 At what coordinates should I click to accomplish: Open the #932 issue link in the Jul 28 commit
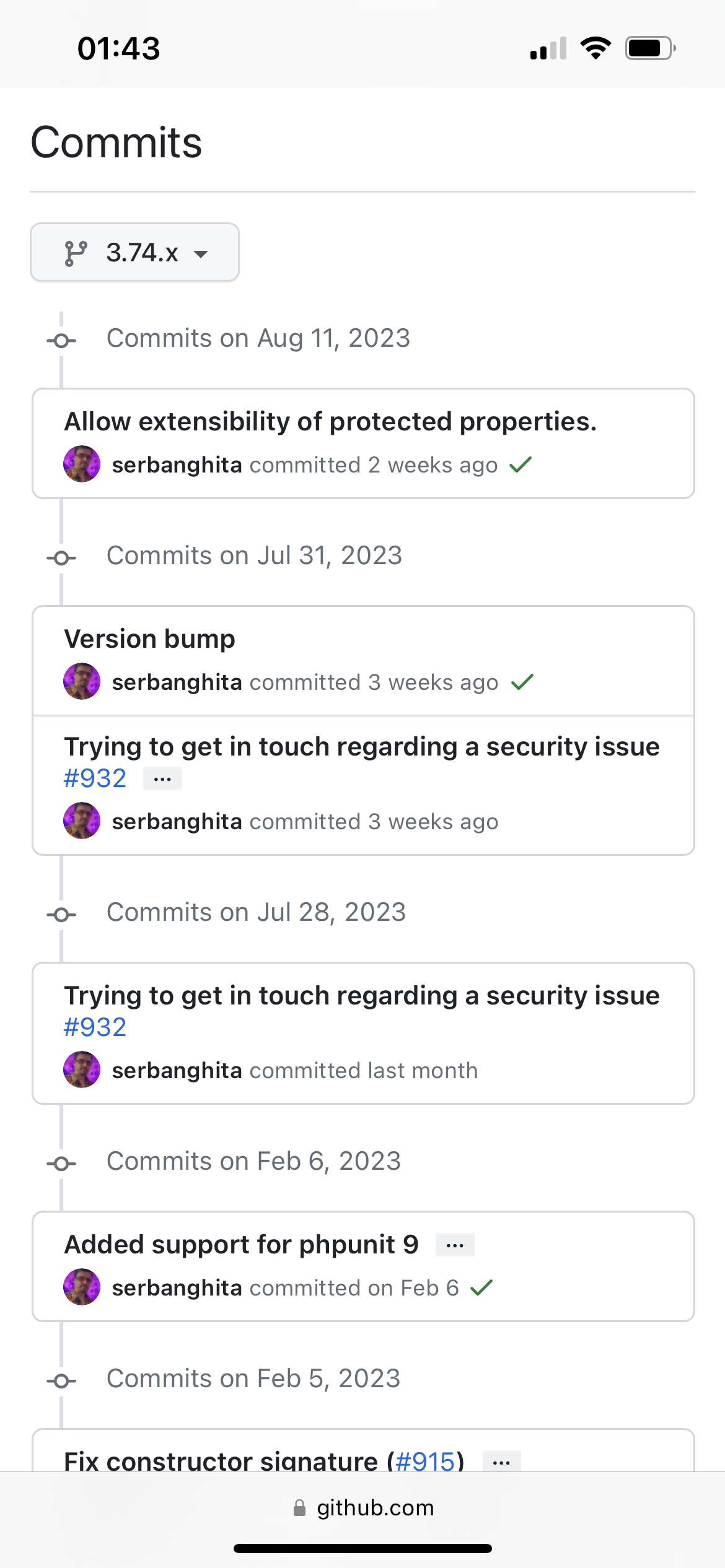coord(95,1027)
